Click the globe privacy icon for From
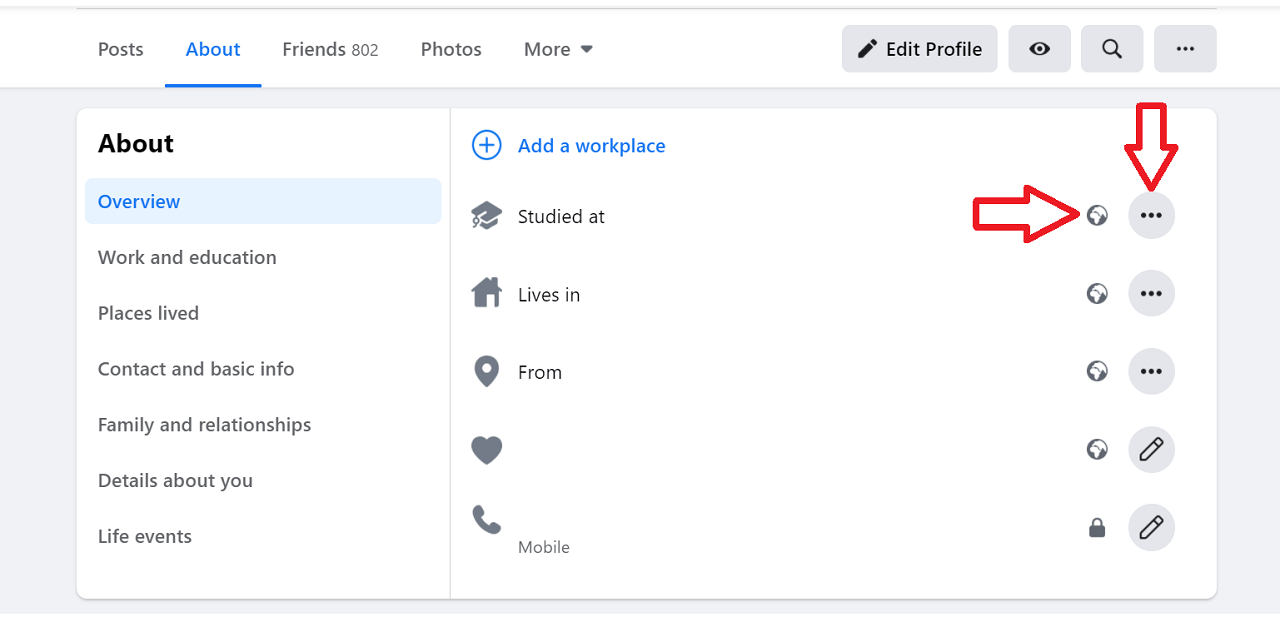 coord(1097,372)
